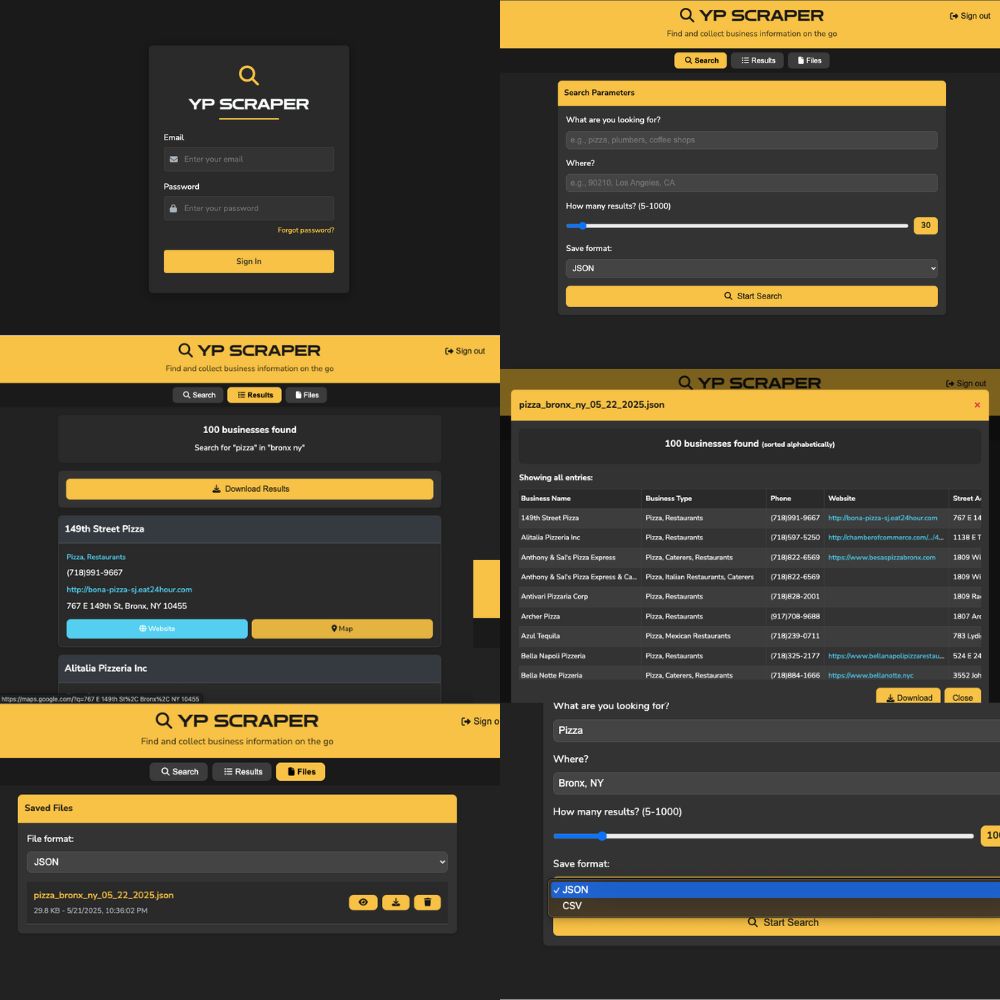Viewport: 1000px width, 1000px height.
Task: Click the Alitalia Pizzeria Inc card title
Action: click(x=106, y=668)
